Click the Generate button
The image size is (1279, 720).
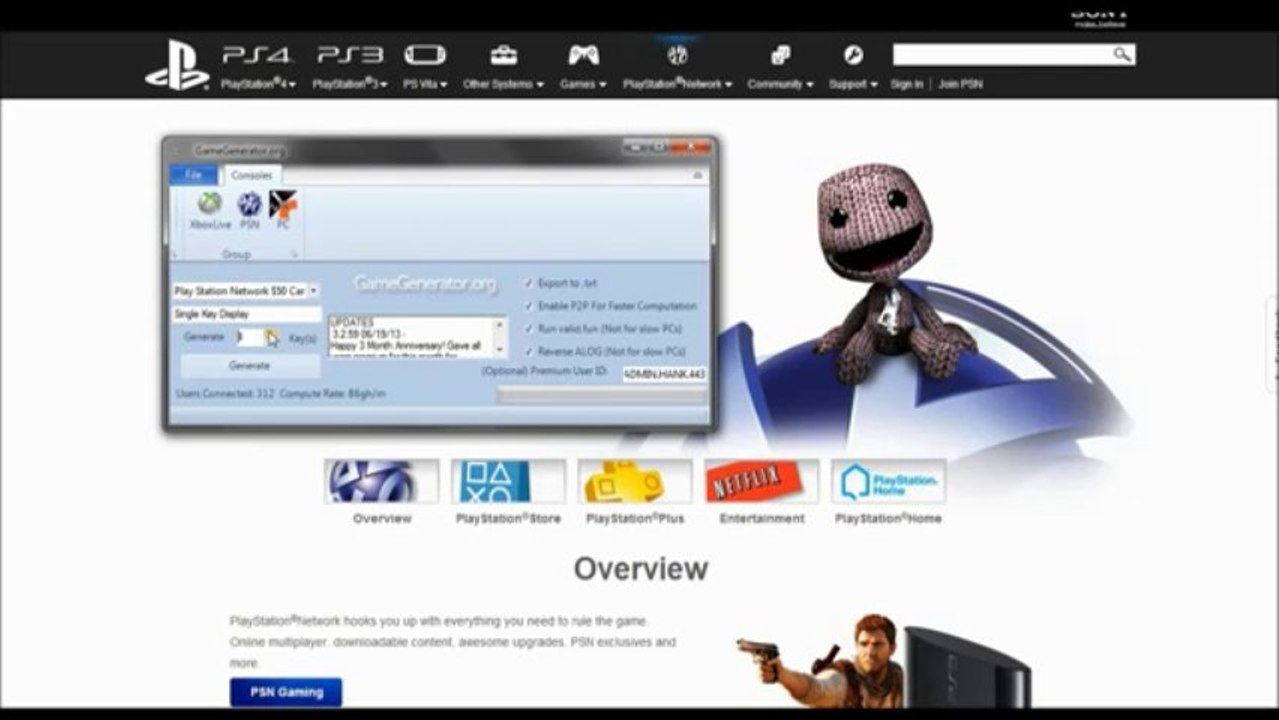(250, 366)
